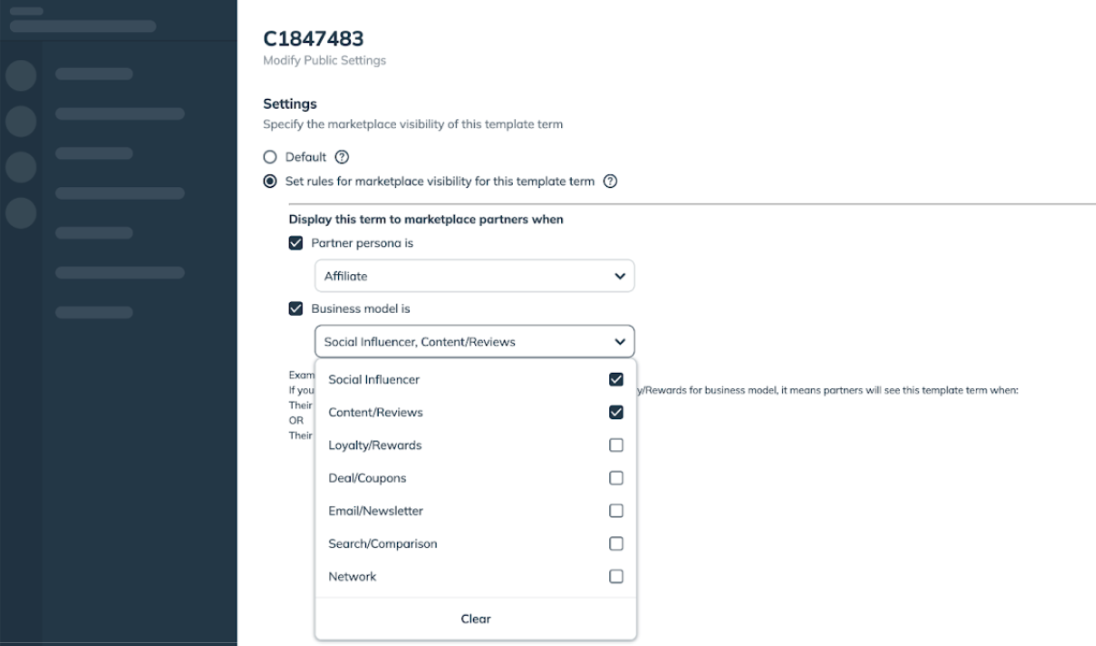Click help icon beside marketplace visibility rules
Screen dimensions: 1096x646
(x=610, y=182)
